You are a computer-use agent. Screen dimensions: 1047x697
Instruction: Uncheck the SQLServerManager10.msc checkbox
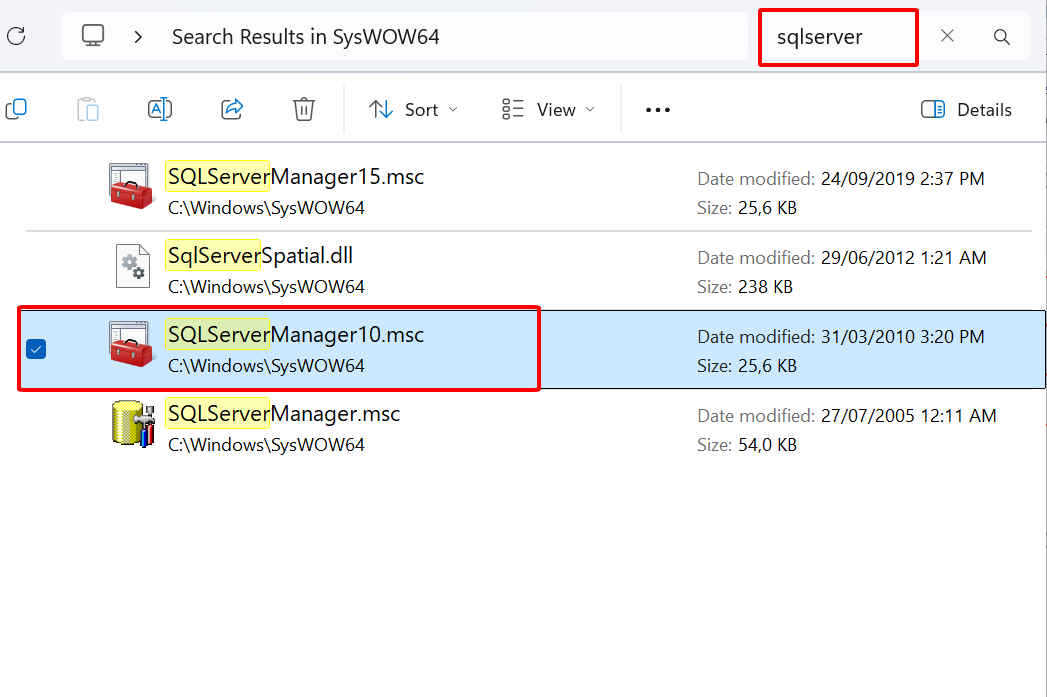click(x=36, y=349)
